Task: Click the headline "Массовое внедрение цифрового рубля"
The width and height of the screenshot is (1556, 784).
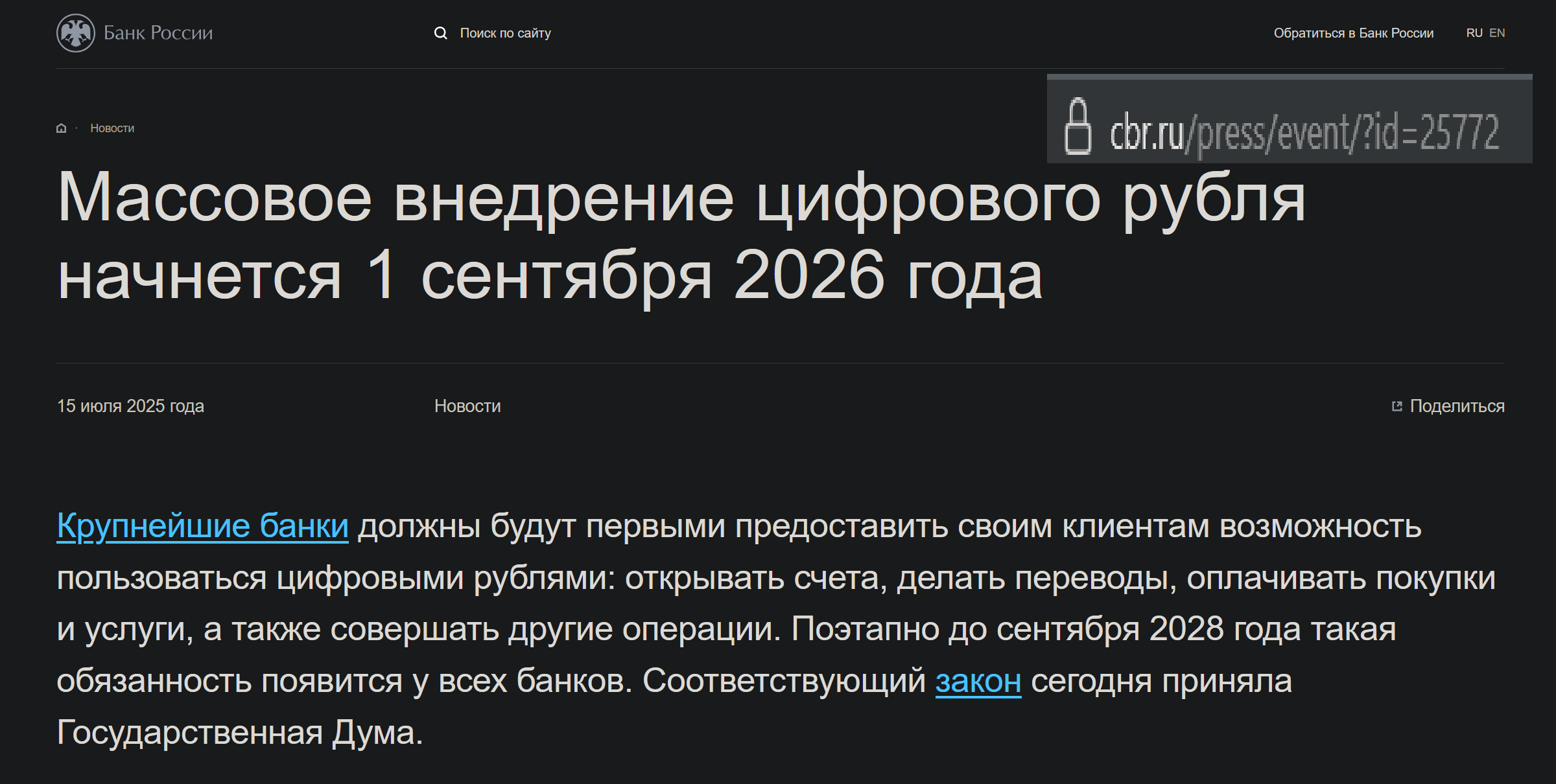Action: pos(681,198)
